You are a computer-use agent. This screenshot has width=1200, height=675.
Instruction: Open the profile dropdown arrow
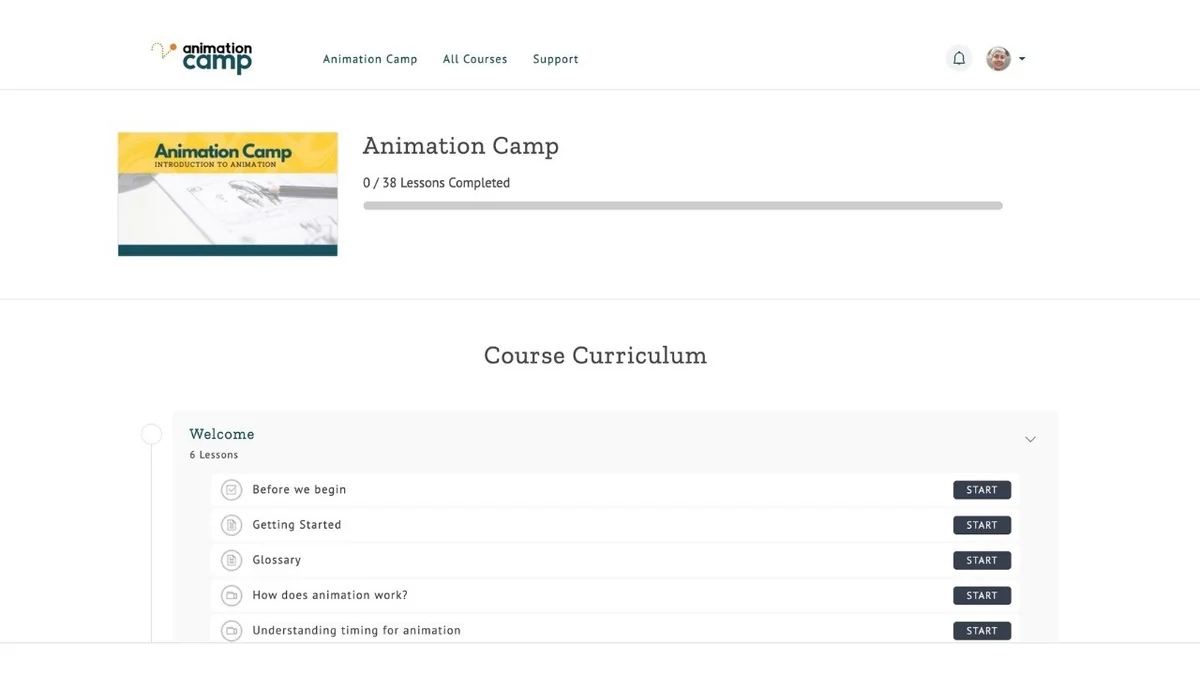tap(1022, 59)
